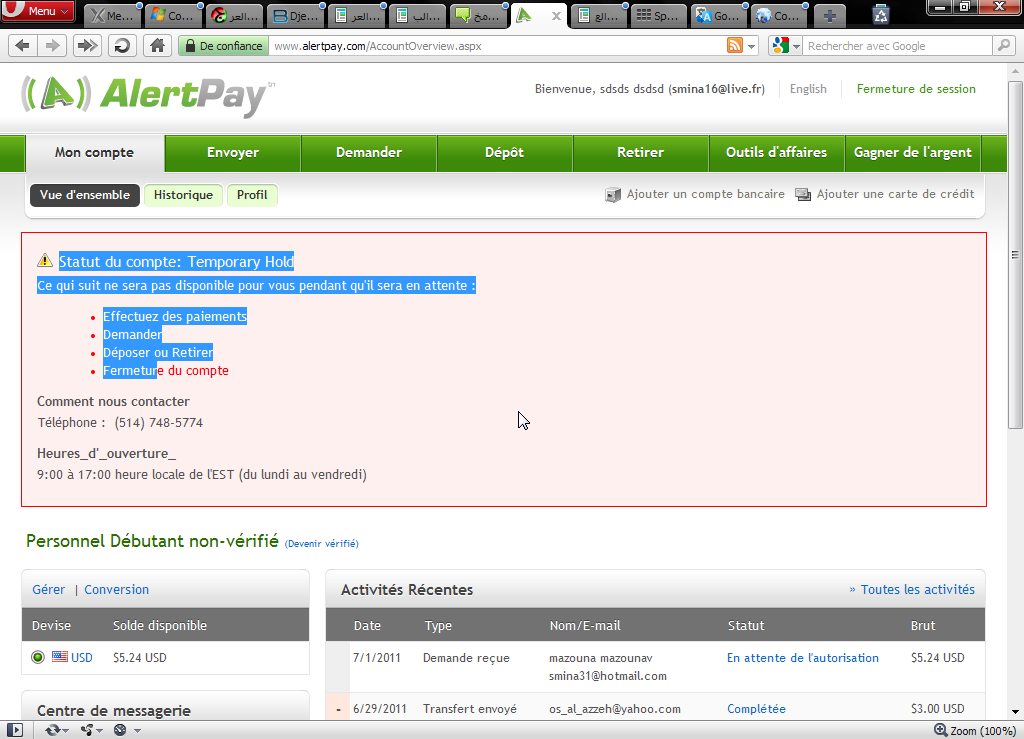Click the US flag icon

point(60,657)
